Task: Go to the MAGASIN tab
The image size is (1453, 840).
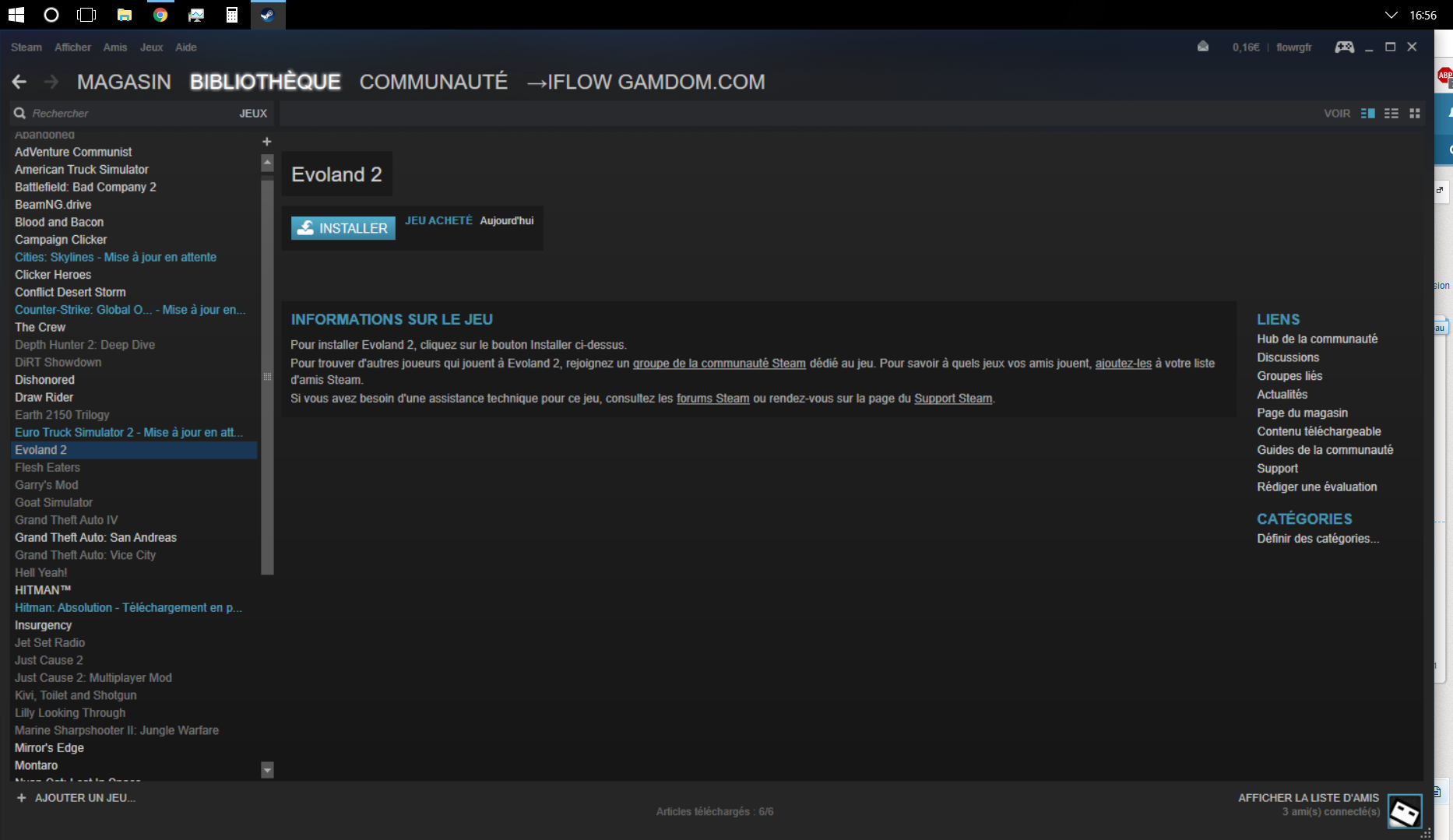Action: [x=124, y=82]
